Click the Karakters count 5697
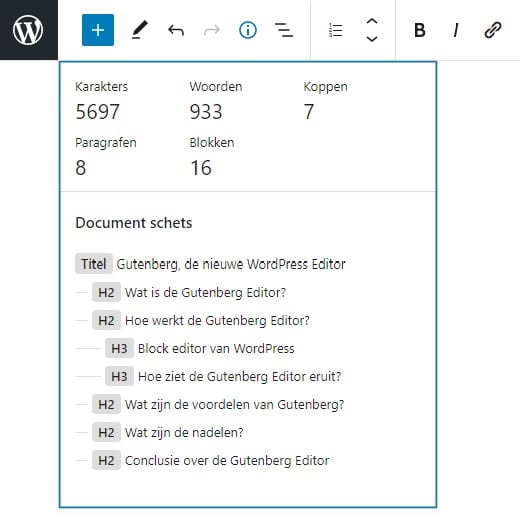The height and width of the screenshot is (522, 520). [x=98, y=112]
